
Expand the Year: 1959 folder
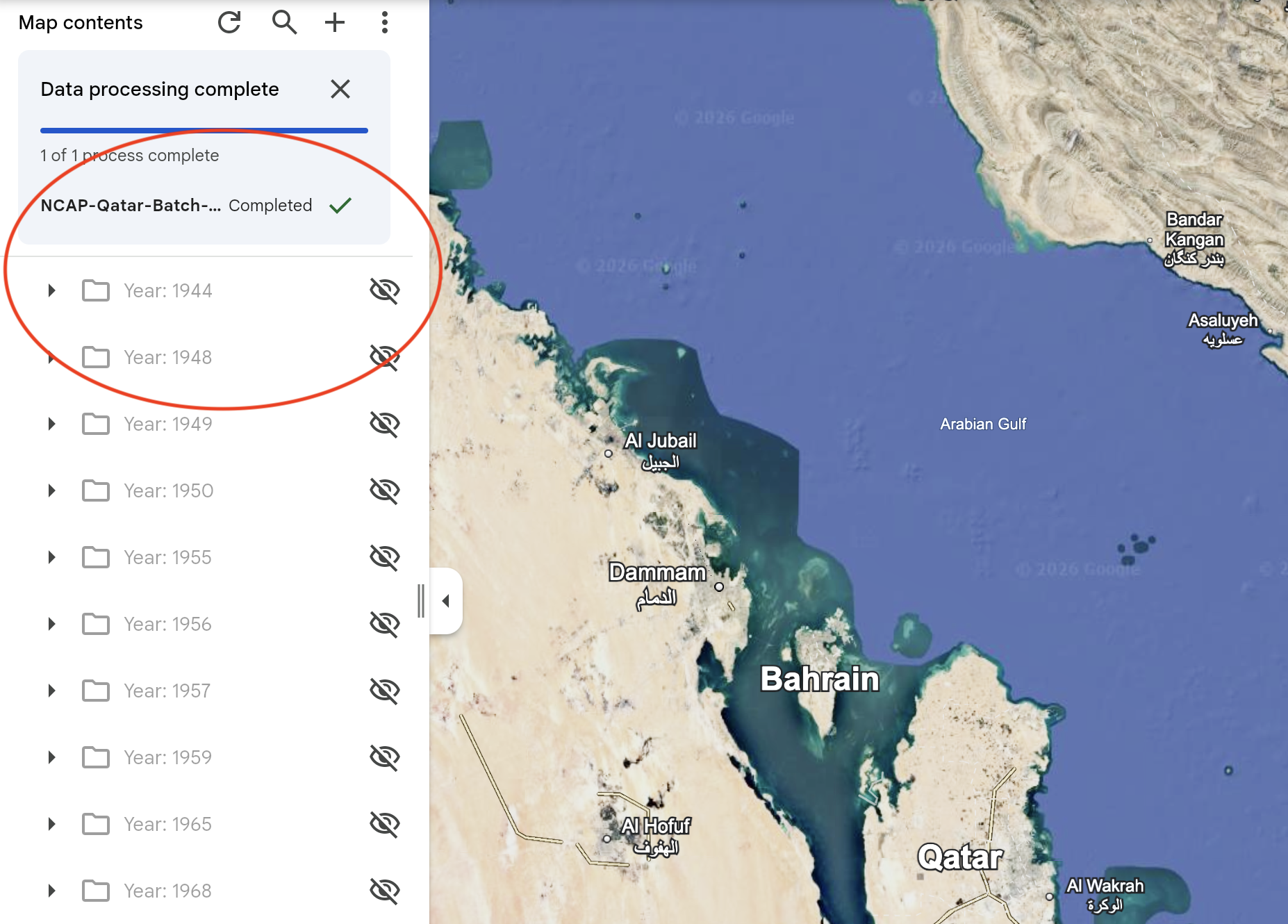[51, 757]
